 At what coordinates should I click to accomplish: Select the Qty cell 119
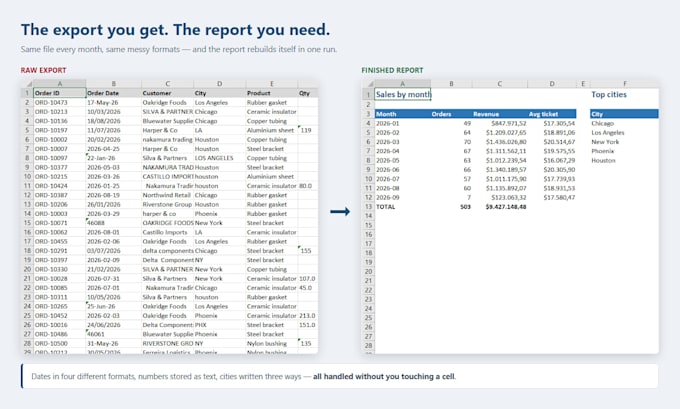point(308,130)
